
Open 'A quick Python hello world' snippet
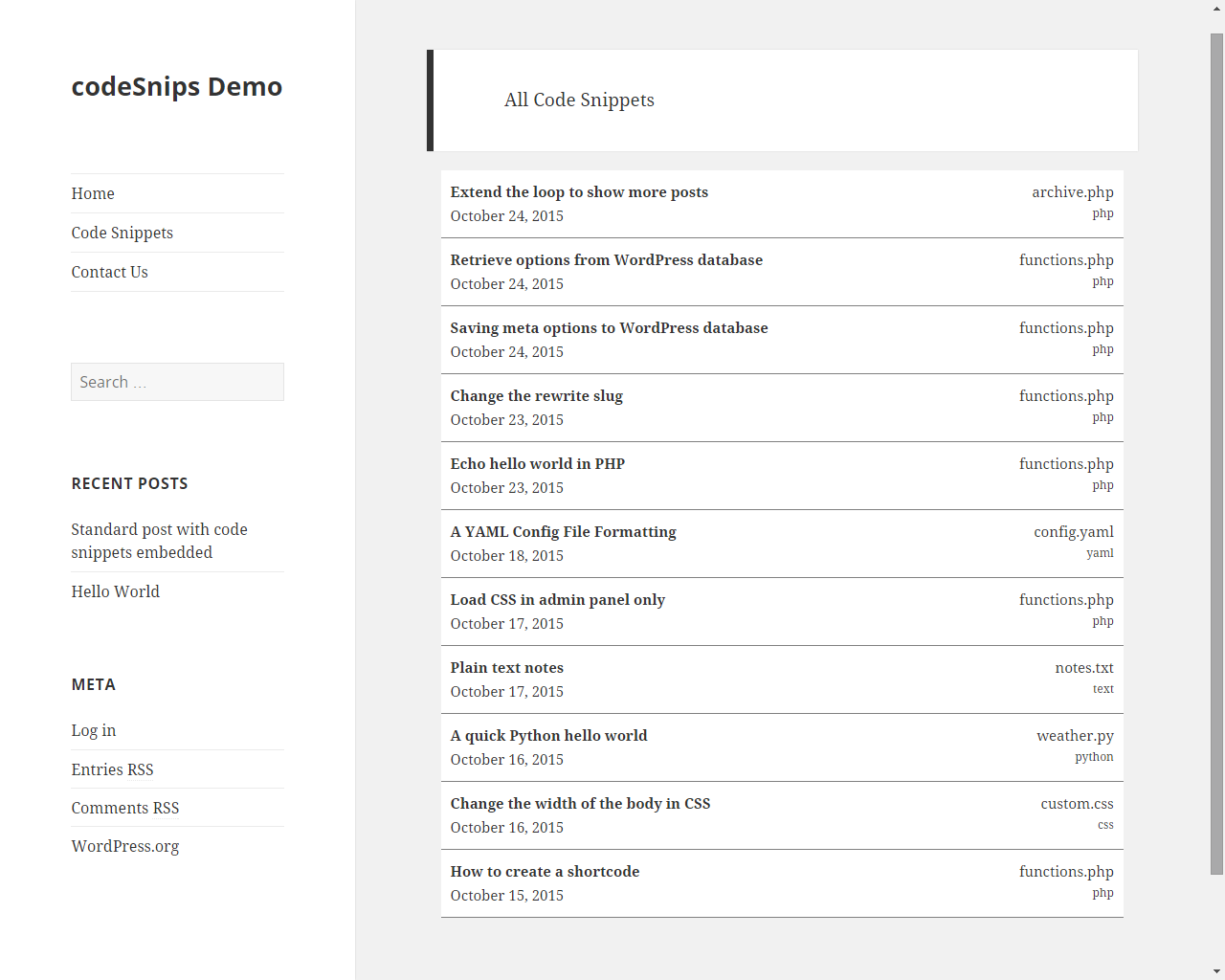coord(548,736)
